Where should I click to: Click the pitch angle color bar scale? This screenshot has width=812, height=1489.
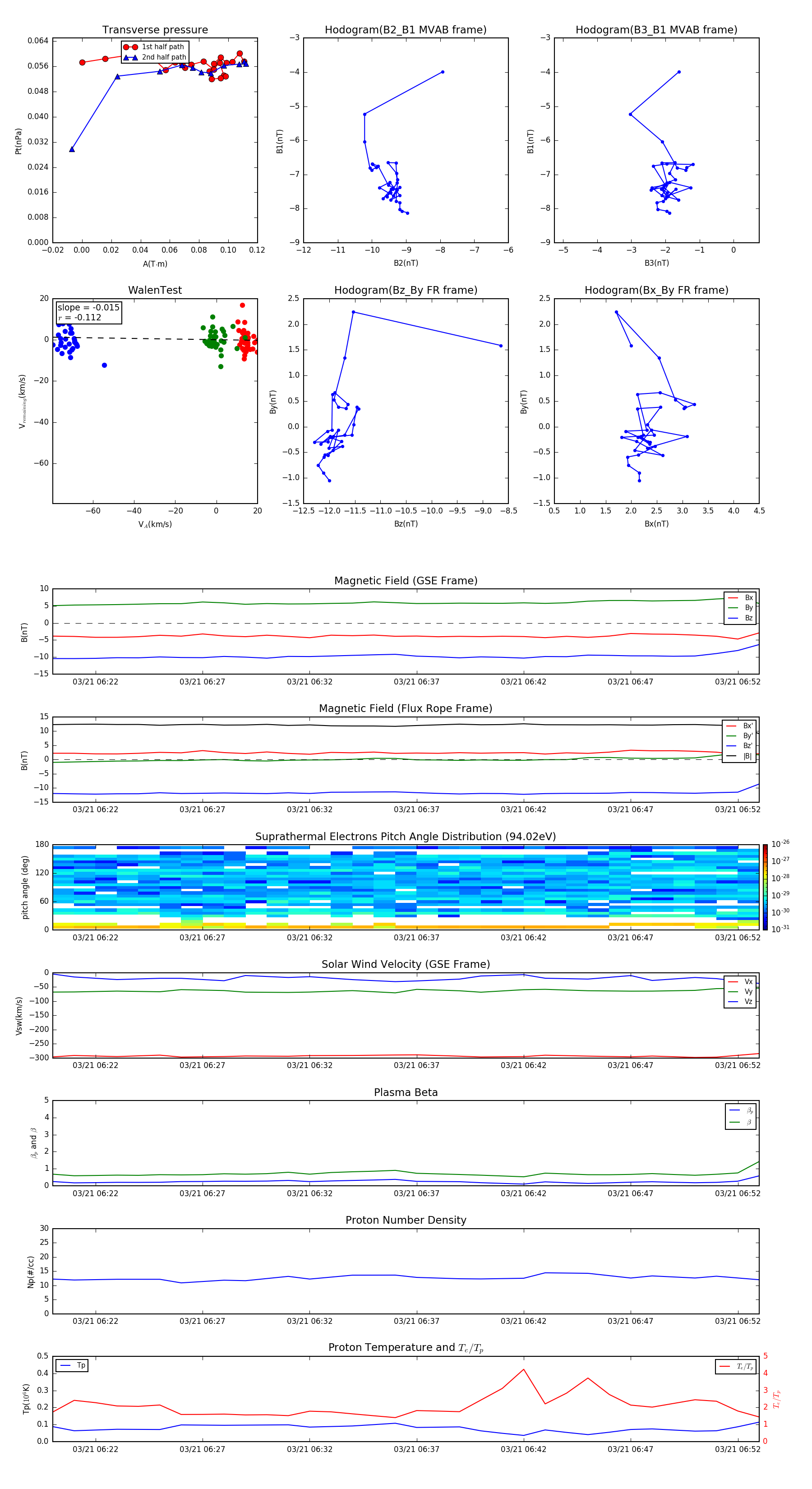point(765,888)
